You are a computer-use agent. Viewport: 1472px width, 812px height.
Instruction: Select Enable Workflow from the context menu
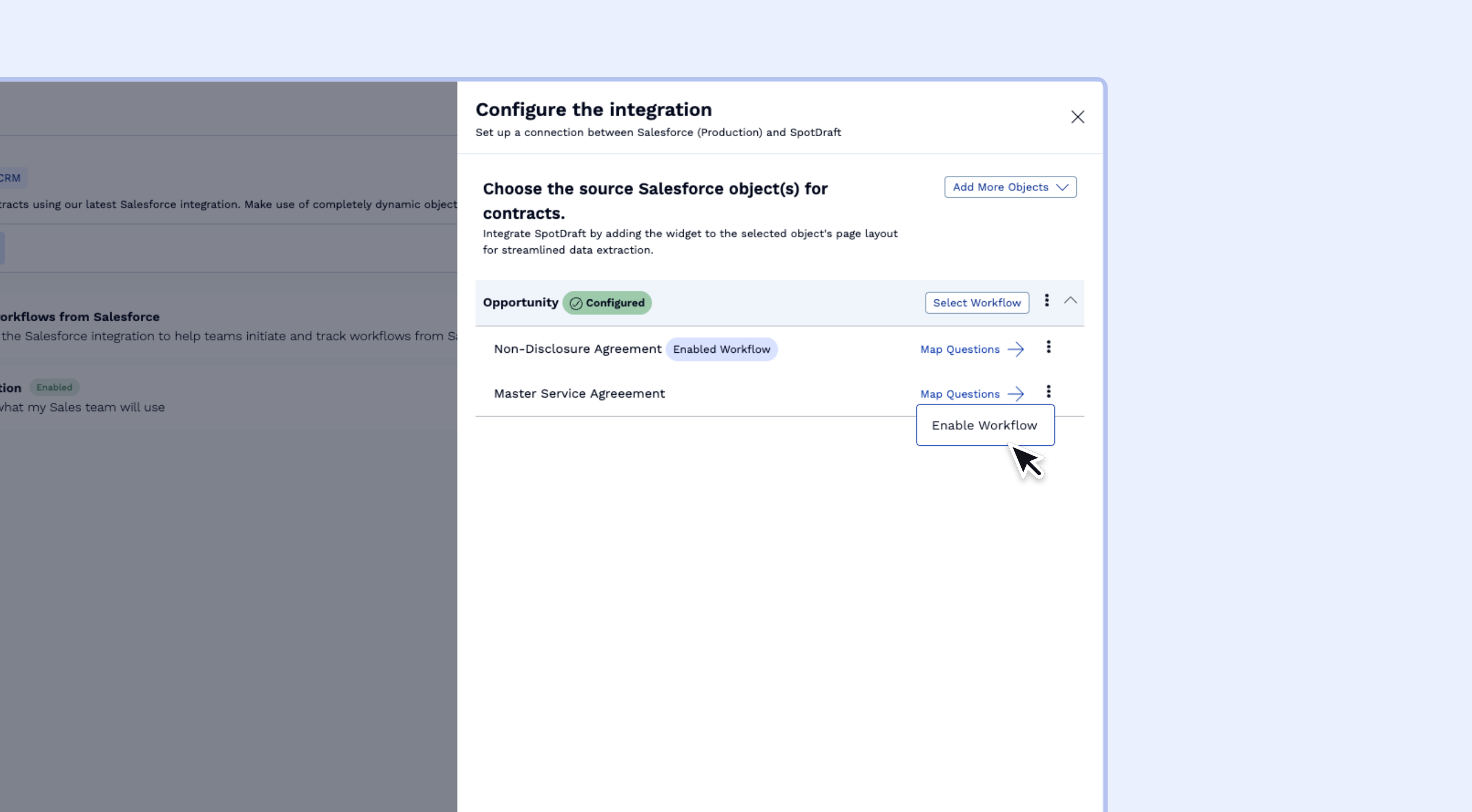click(x=984, y=425)
